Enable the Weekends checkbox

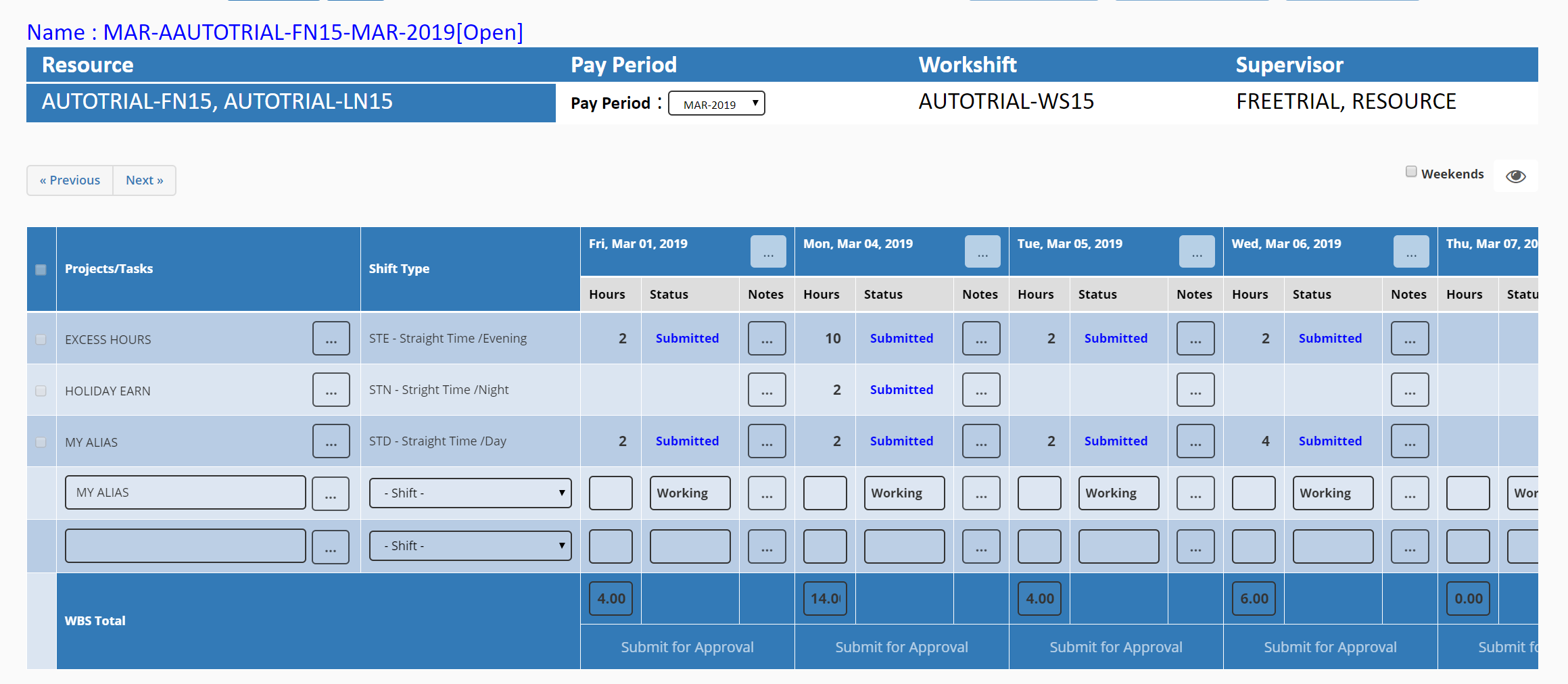point(1411,172)
